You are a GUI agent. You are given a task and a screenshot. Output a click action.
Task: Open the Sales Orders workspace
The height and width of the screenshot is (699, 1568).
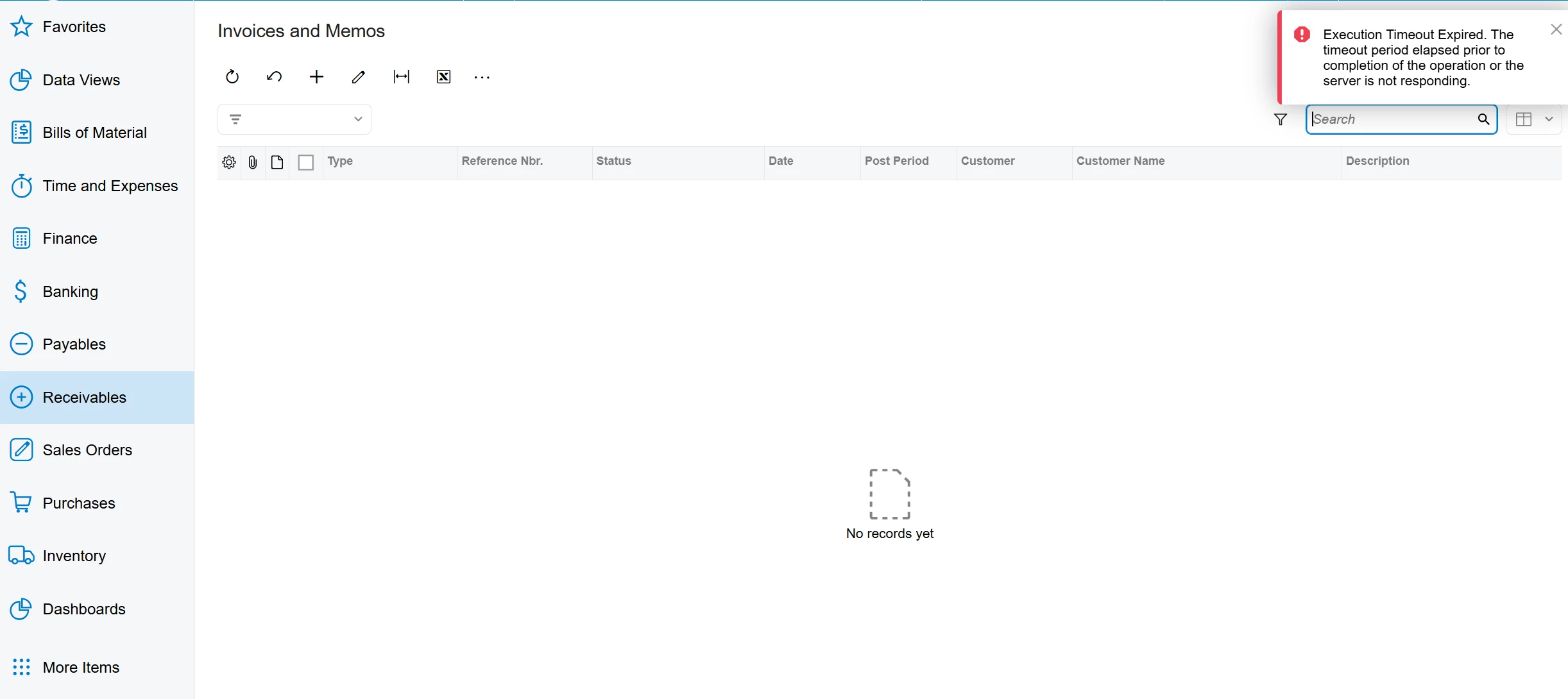[87, 450]
